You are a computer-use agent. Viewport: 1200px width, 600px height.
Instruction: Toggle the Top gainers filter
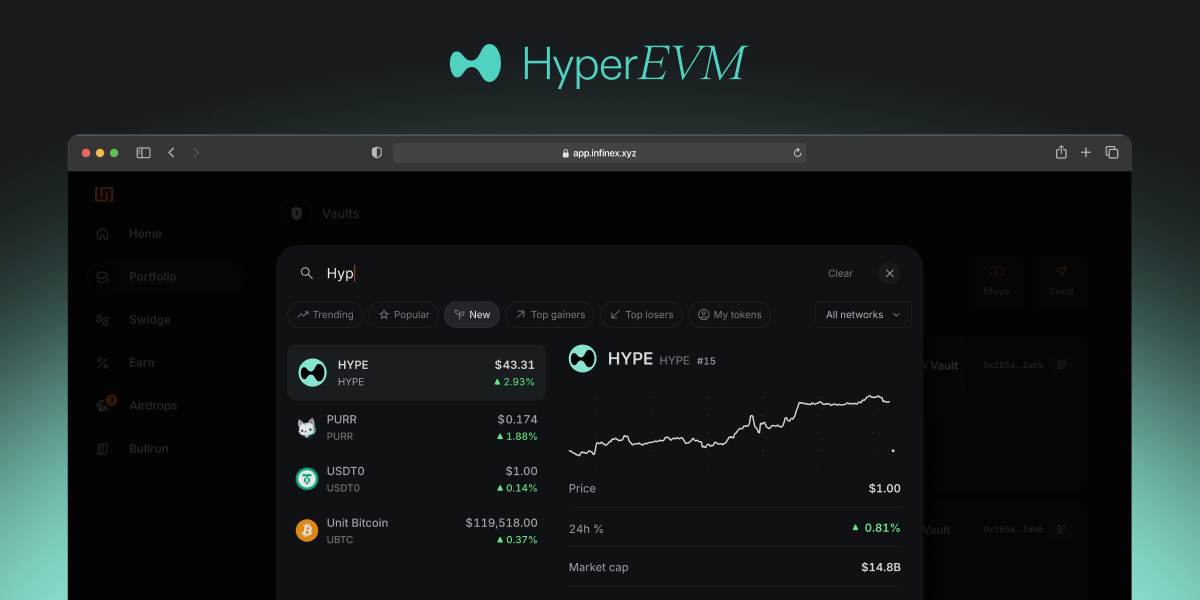click(550, 315)
